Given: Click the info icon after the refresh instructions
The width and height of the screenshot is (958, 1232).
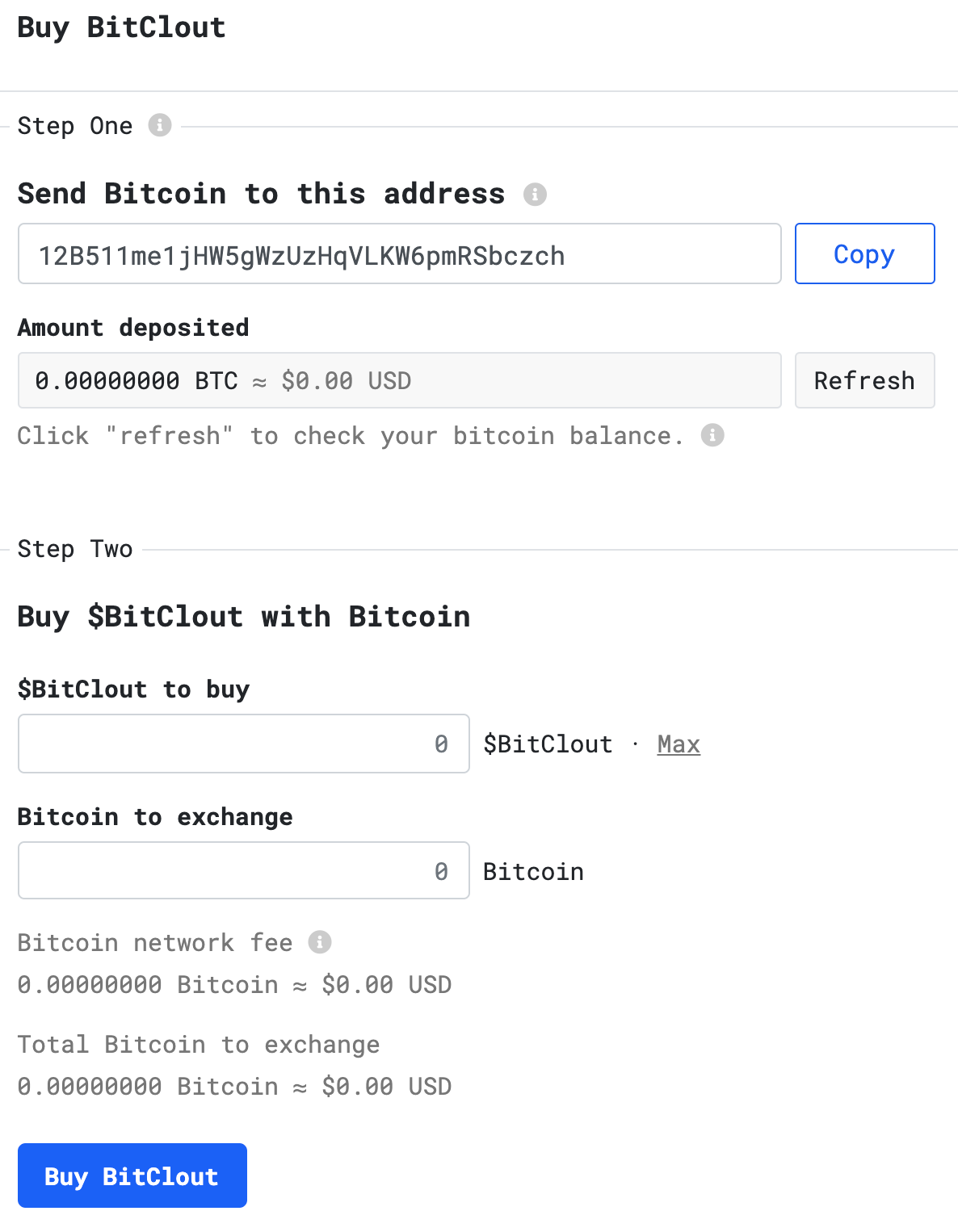Looking at the screenshot, I should pos(712,435).
